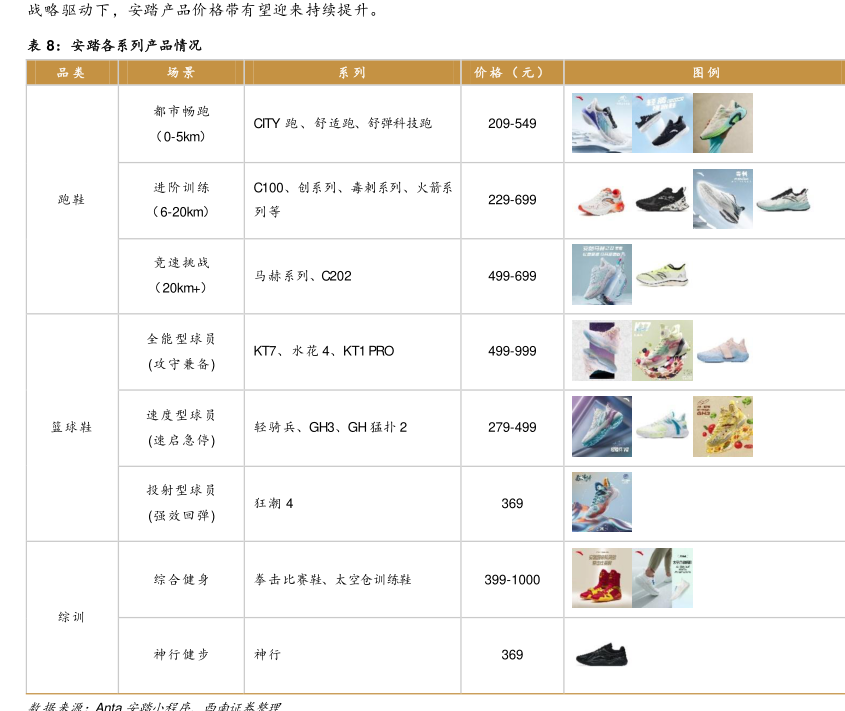Select the 图例 column header
The height and width of the screenshot is (711, 845).
(705, 73)
